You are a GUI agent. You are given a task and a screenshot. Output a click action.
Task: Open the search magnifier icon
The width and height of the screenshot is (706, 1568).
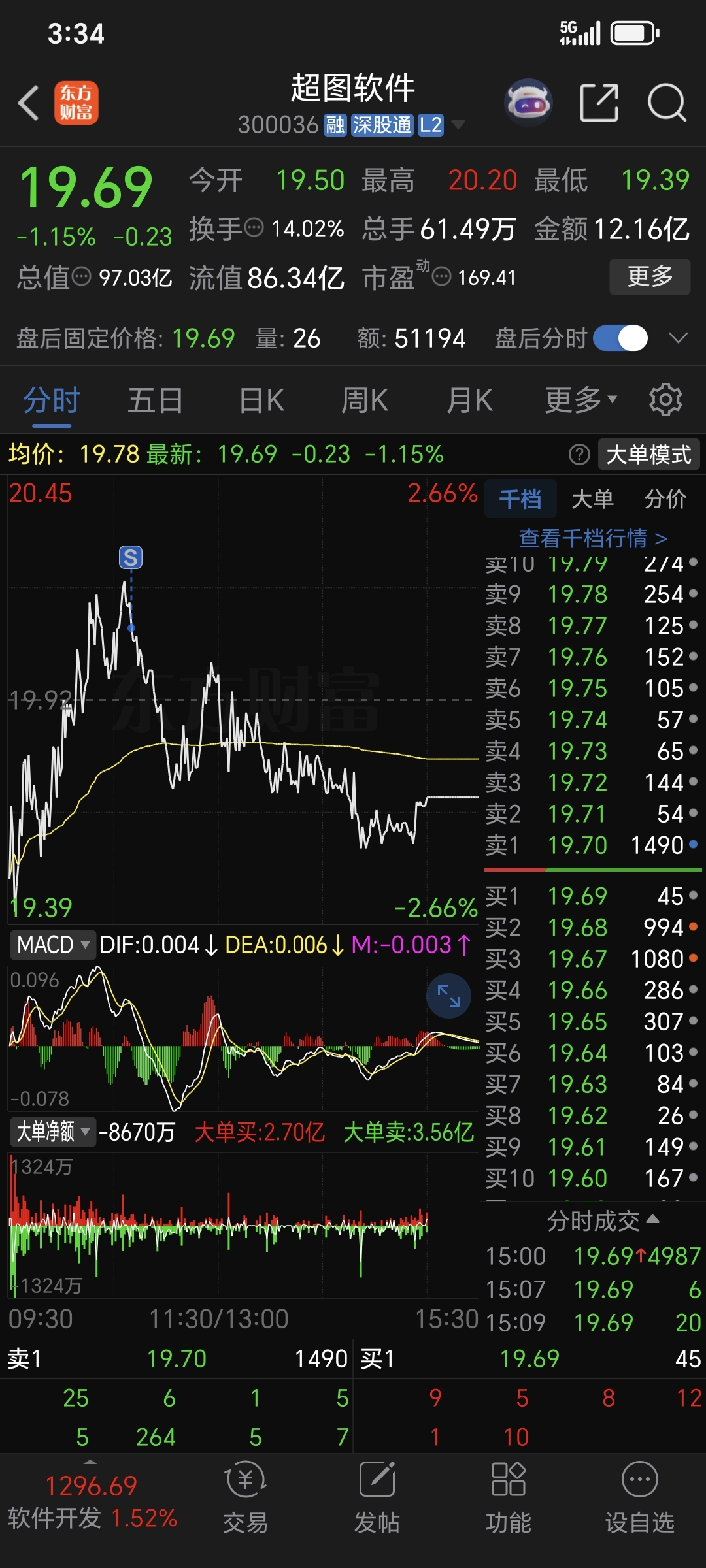[667, 103]
